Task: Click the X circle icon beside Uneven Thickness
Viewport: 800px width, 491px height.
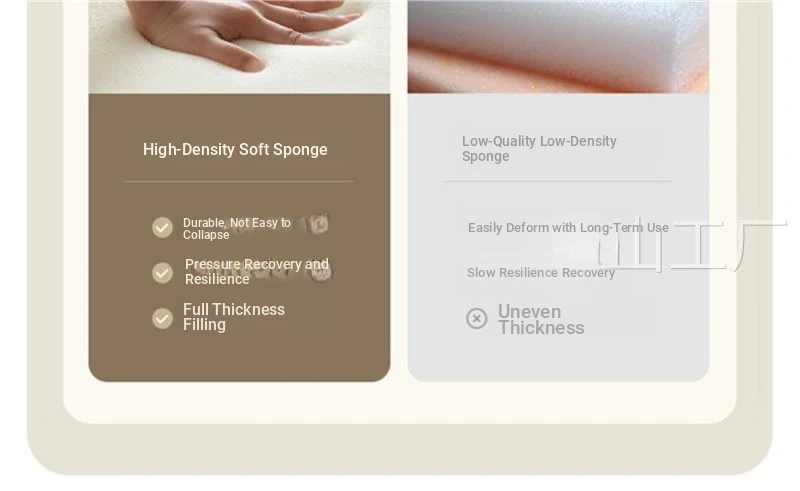Action: click(x=477, y=318)
